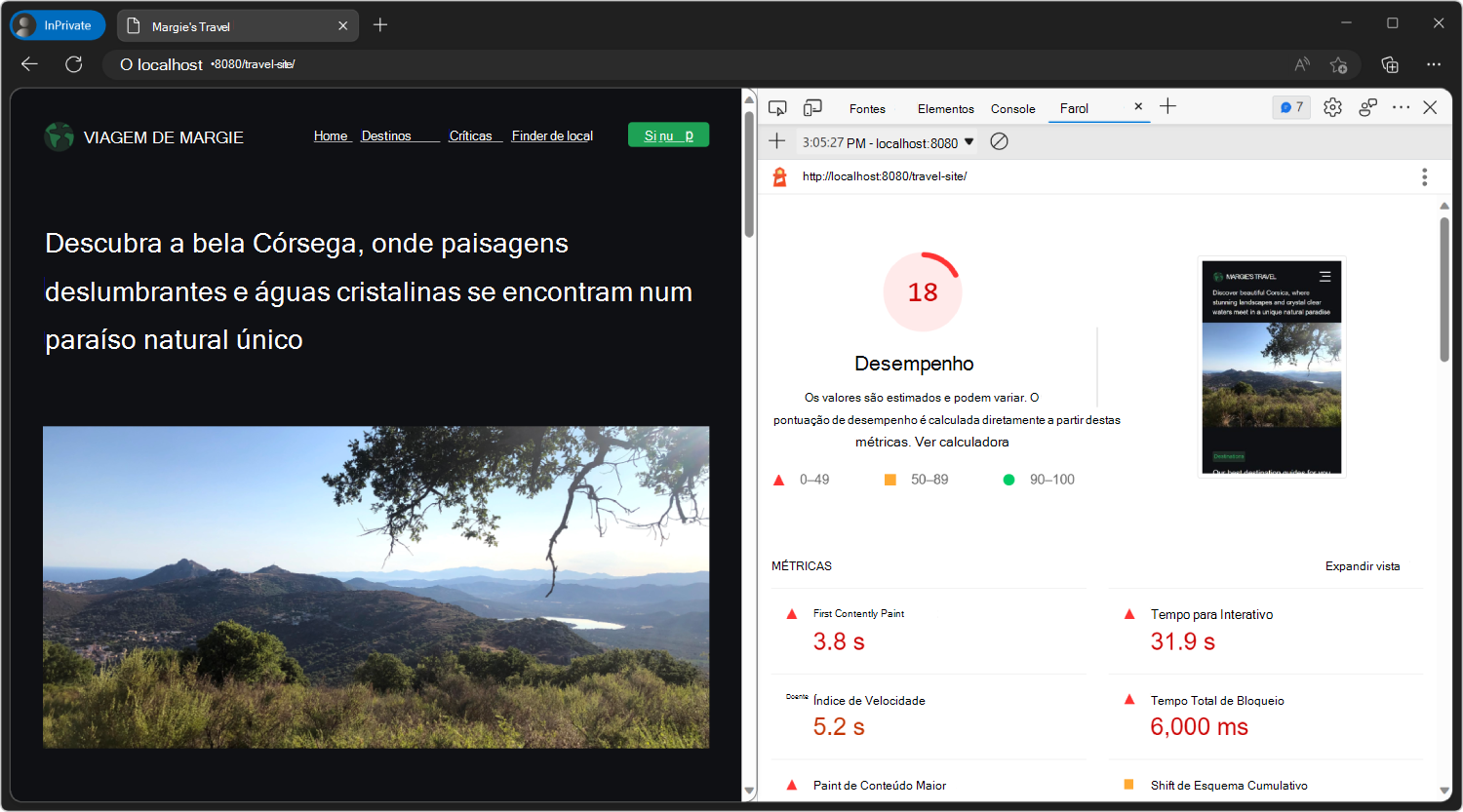Open DevTools settings with gear icon
Screen dimensions: 1463x812
[x=1332, y=108]
